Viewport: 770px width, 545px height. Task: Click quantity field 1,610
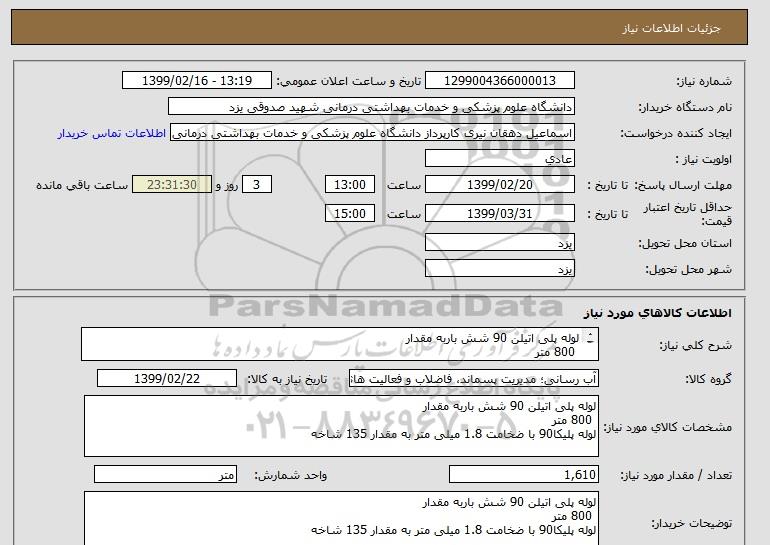(x=524, y=475)
